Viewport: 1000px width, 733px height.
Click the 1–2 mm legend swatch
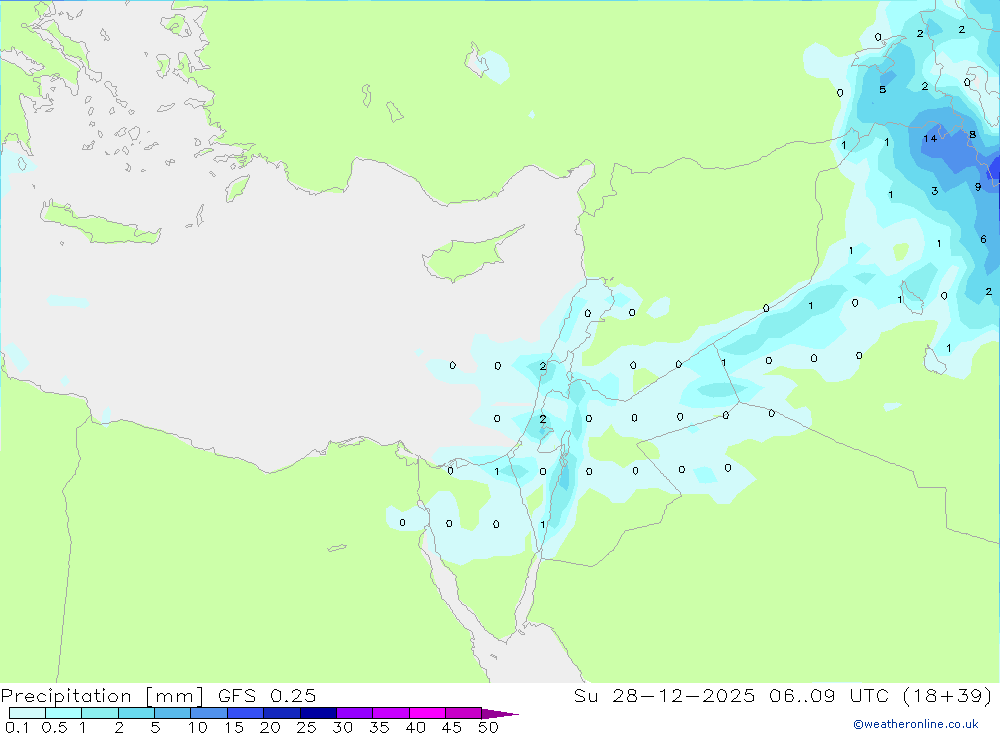(100, 713)
